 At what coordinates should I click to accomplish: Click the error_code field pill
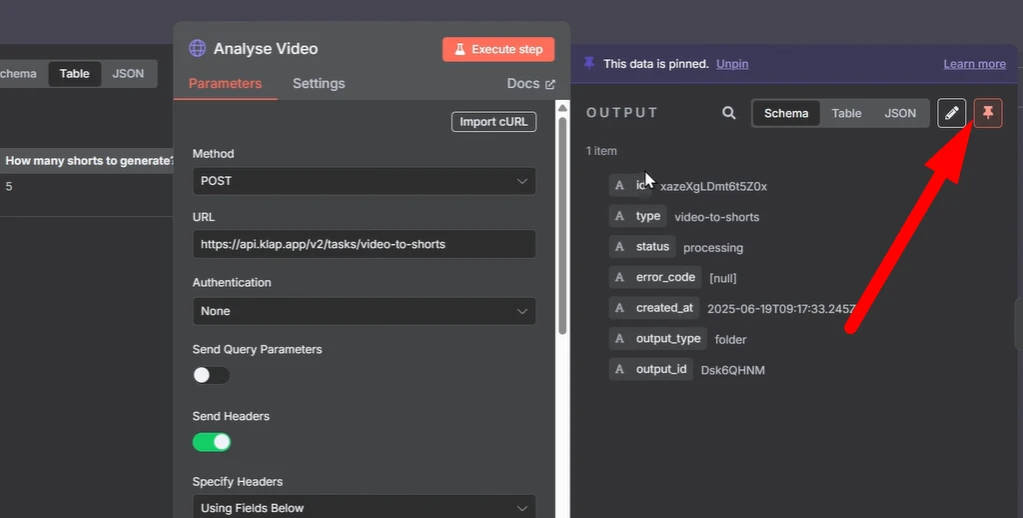655,277
